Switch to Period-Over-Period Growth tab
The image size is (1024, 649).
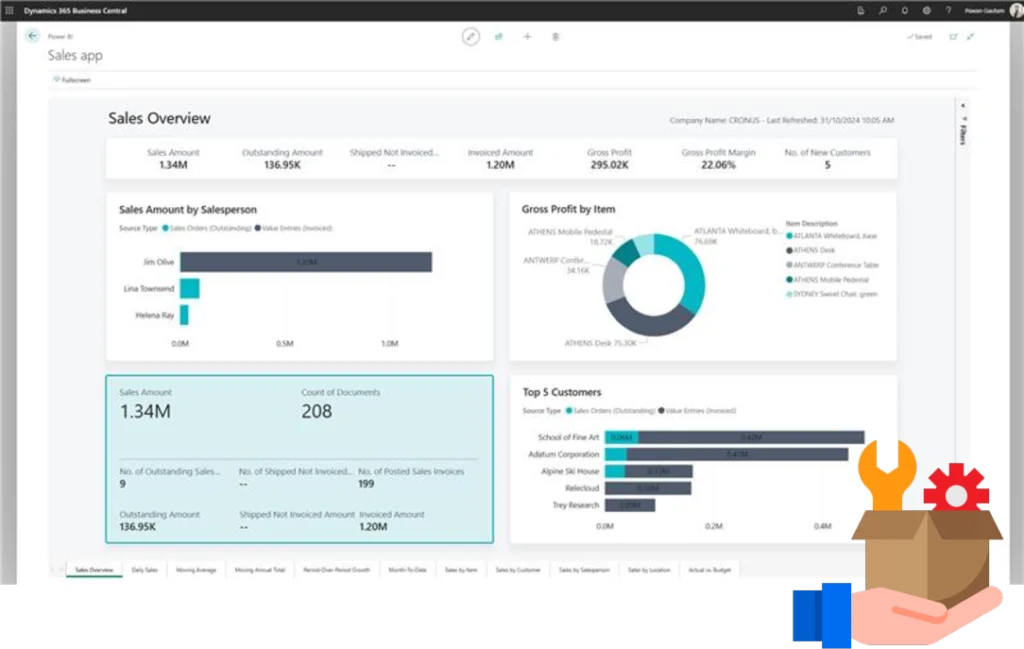click(x=336, y=570)
